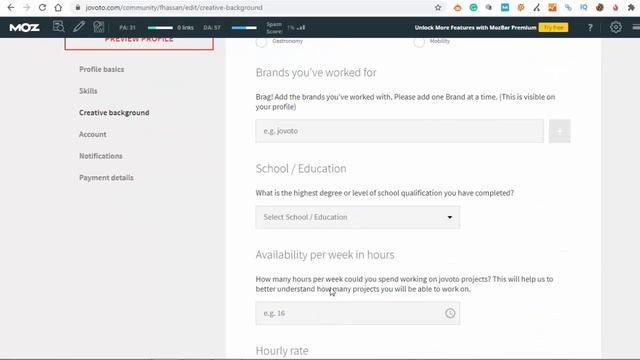Screen dimensions: 640x360
Task: Click Spam Score bars indicator in MozBar
Action: click(301, 28)
